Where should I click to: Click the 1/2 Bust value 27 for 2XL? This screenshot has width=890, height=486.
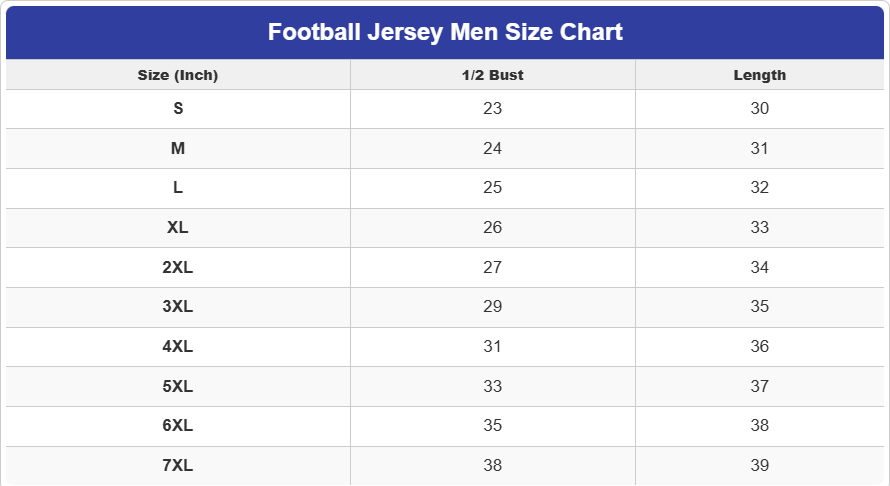[x=492, y=267]
